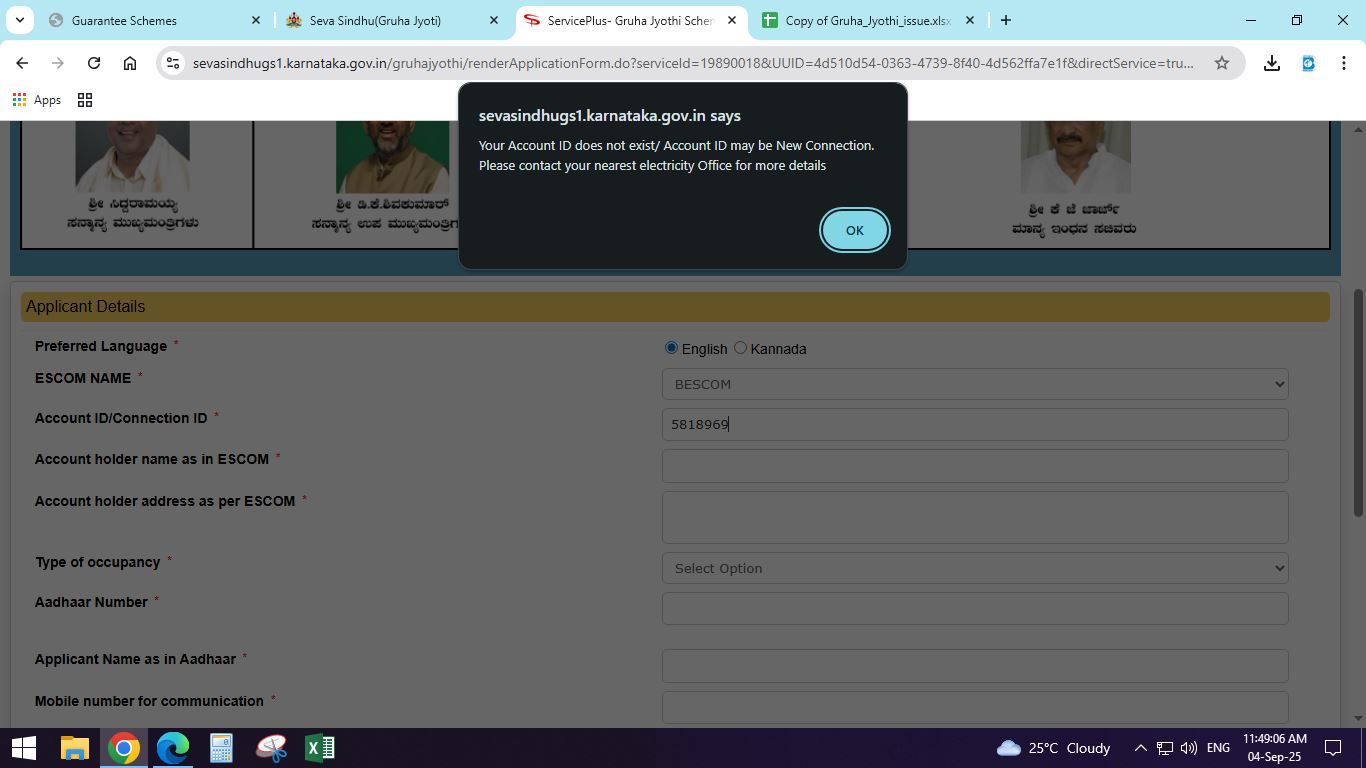
Task: Open Snipping Tool from the taskbar
Action: [271, 748]
